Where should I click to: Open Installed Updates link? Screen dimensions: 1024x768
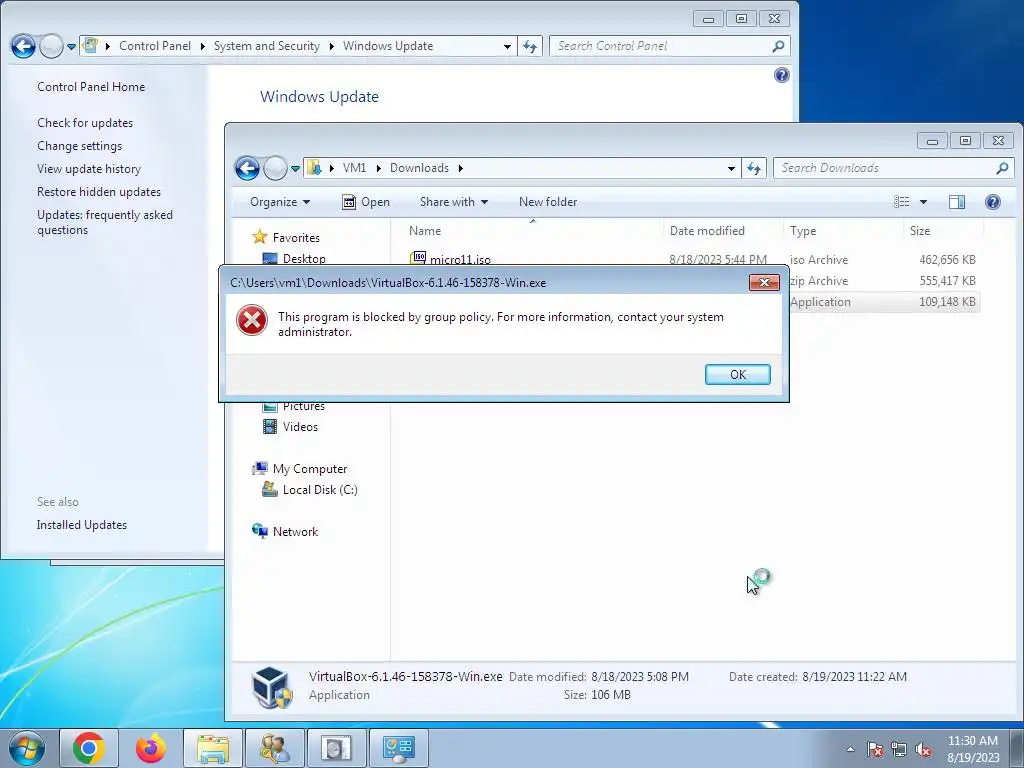tap(82, 524)
